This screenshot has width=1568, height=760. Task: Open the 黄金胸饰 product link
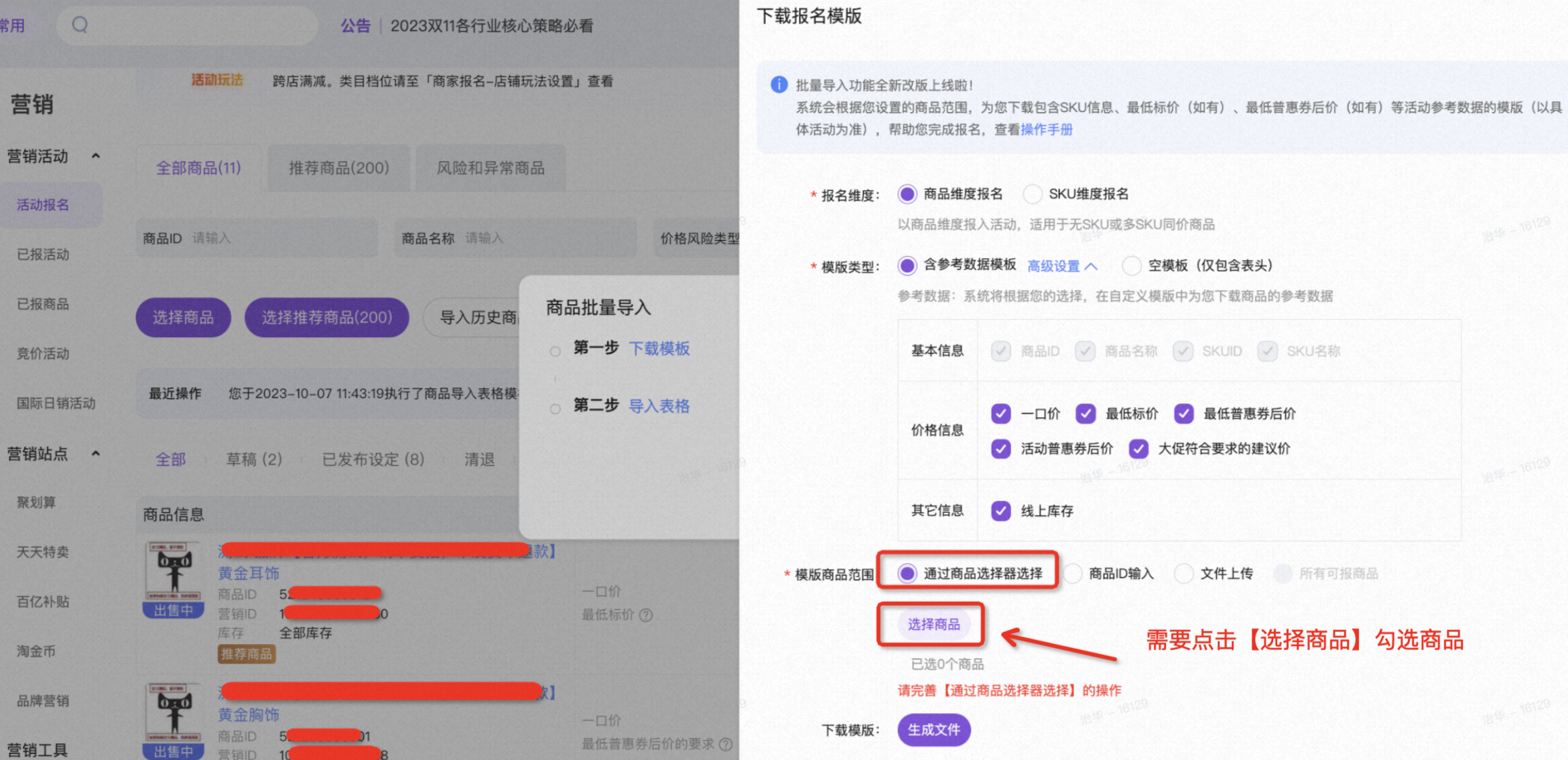click(249, 714)
